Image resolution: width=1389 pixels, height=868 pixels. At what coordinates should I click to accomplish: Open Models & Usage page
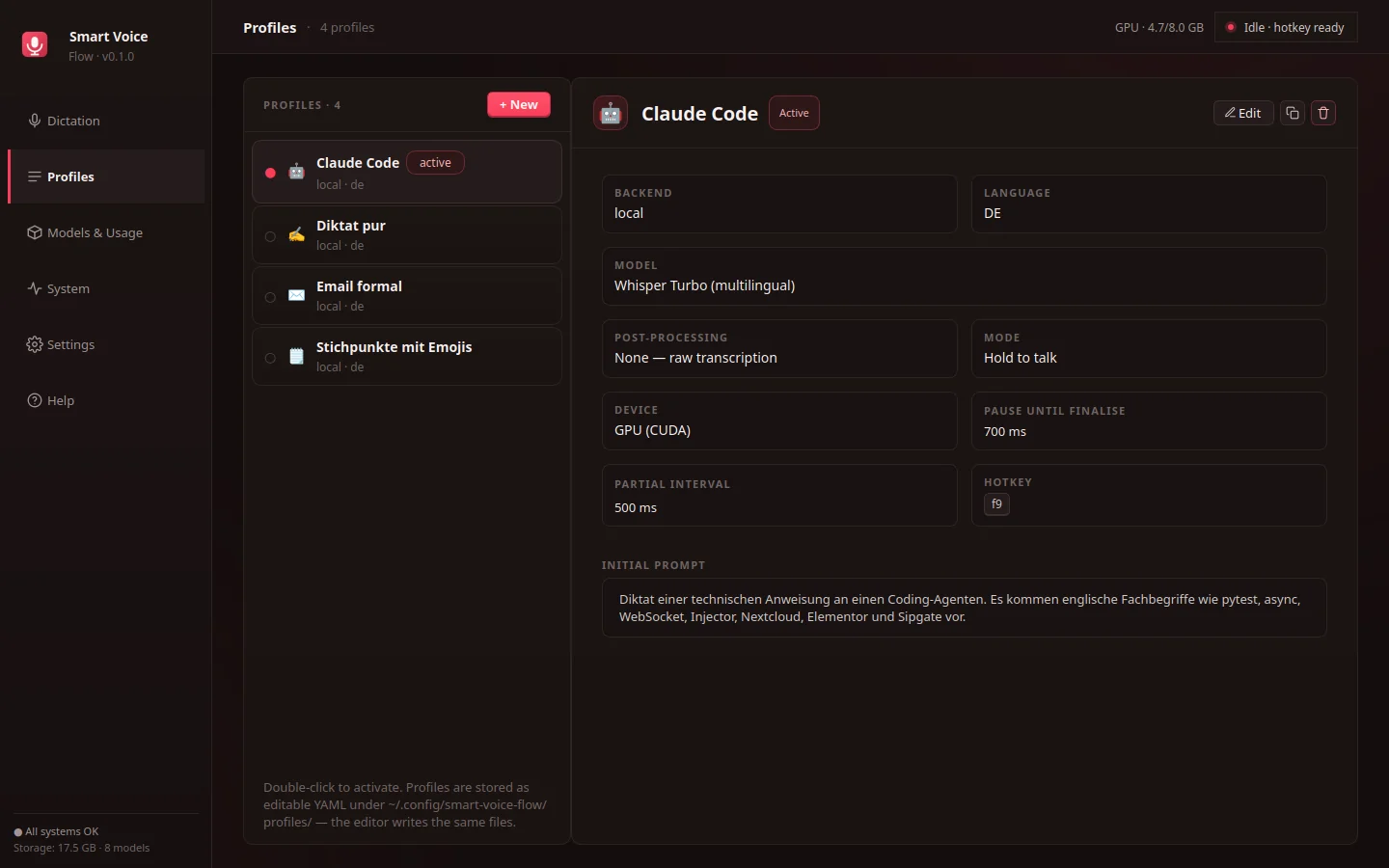pyautogui.click(x=106, y=232)
